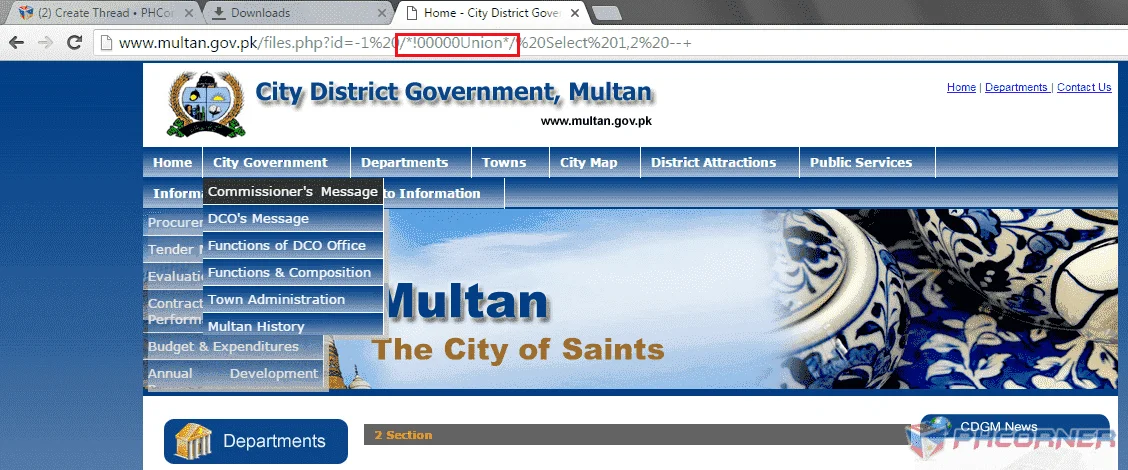Click the www.multan.gov.pk header text

[x=596, y=121]
